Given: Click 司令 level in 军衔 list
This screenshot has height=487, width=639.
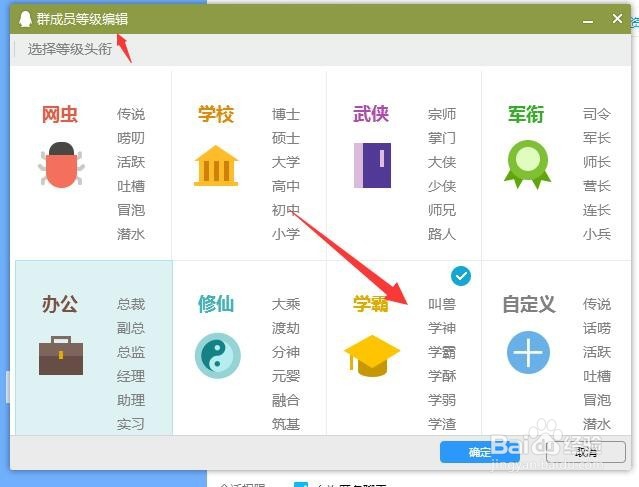Looking at the screenshot, I should click(597, 114).
